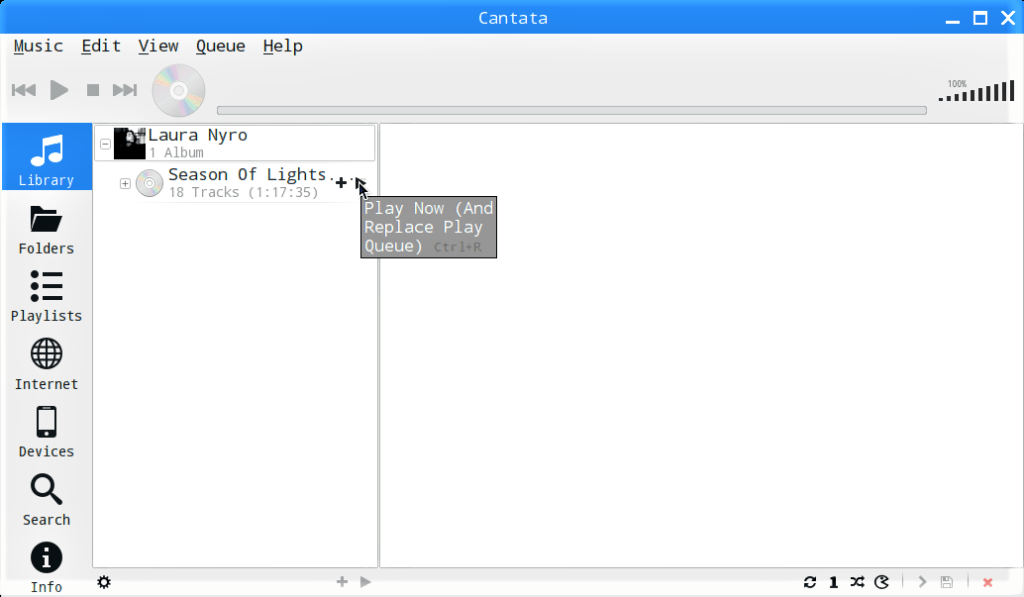Image resolution: width=1024 pixels, height=597 pixels.
Task: Skip to the previous track
Action: (x=24, y=90)
